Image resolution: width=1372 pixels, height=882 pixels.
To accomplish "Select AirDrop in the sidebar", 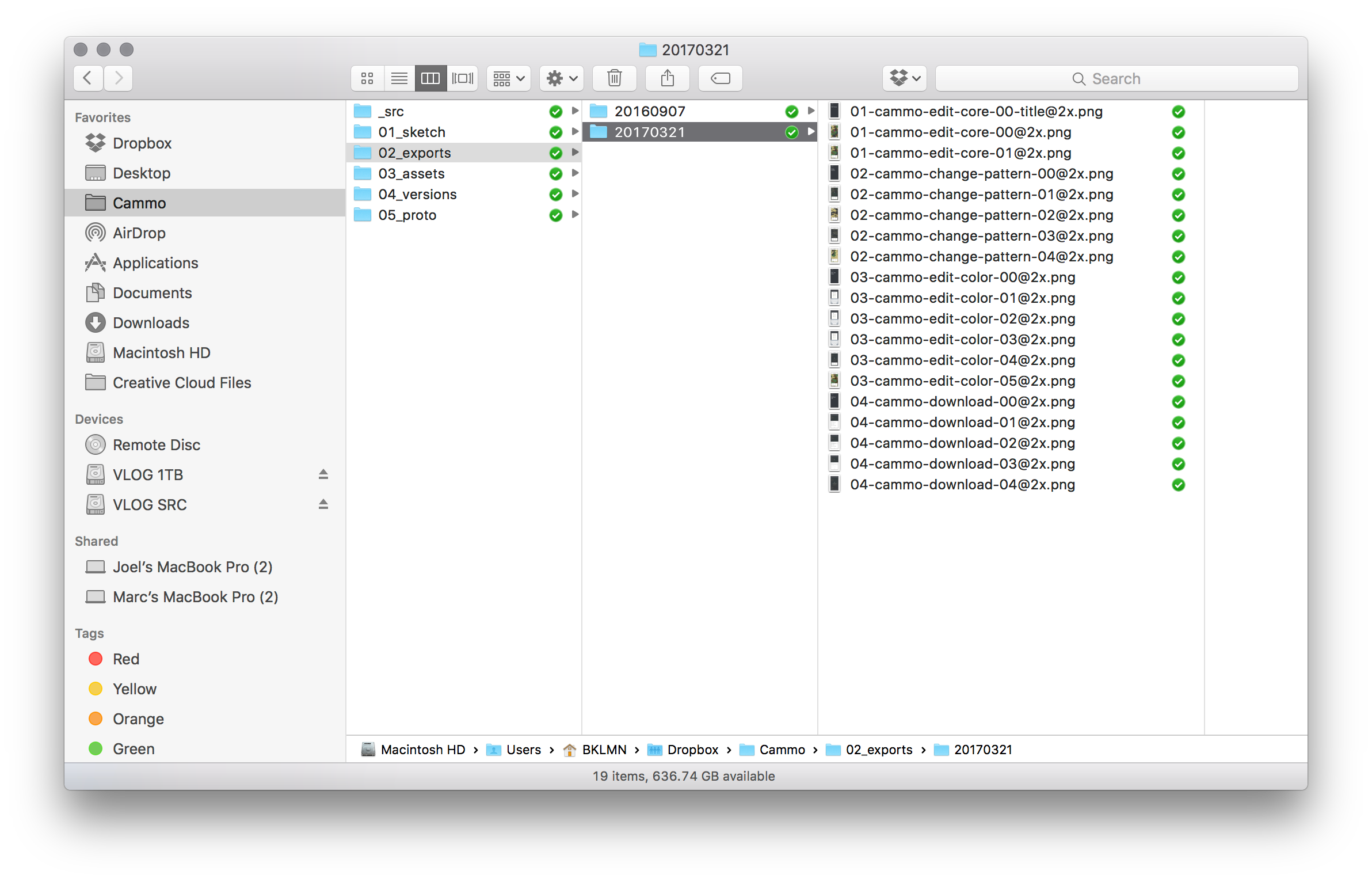I will click(139, 233).
